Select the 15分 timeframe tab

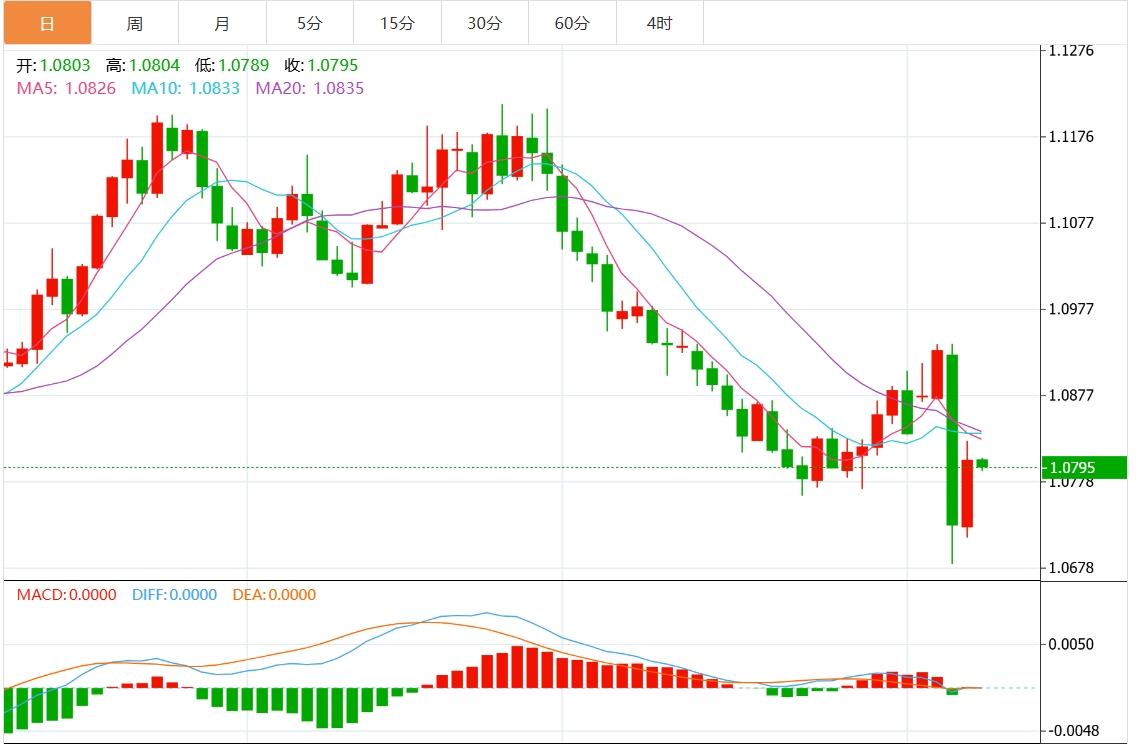[397, 23]
